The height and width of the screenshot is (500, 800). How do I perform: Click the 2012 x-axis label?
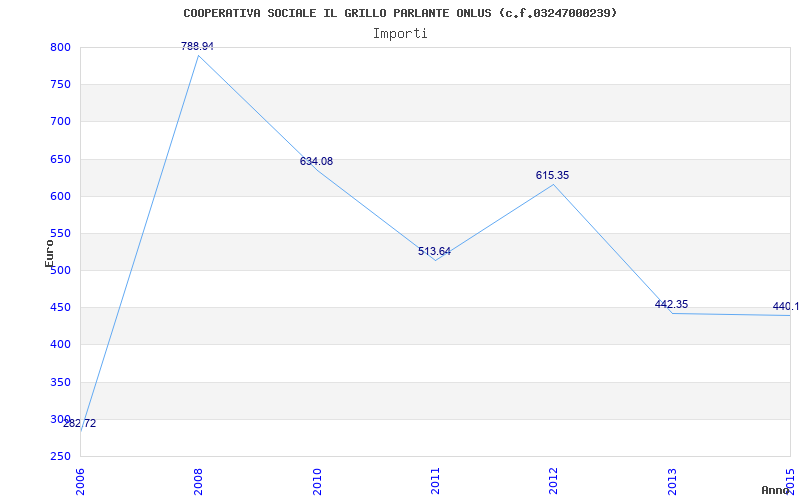[x=554, y=481]
